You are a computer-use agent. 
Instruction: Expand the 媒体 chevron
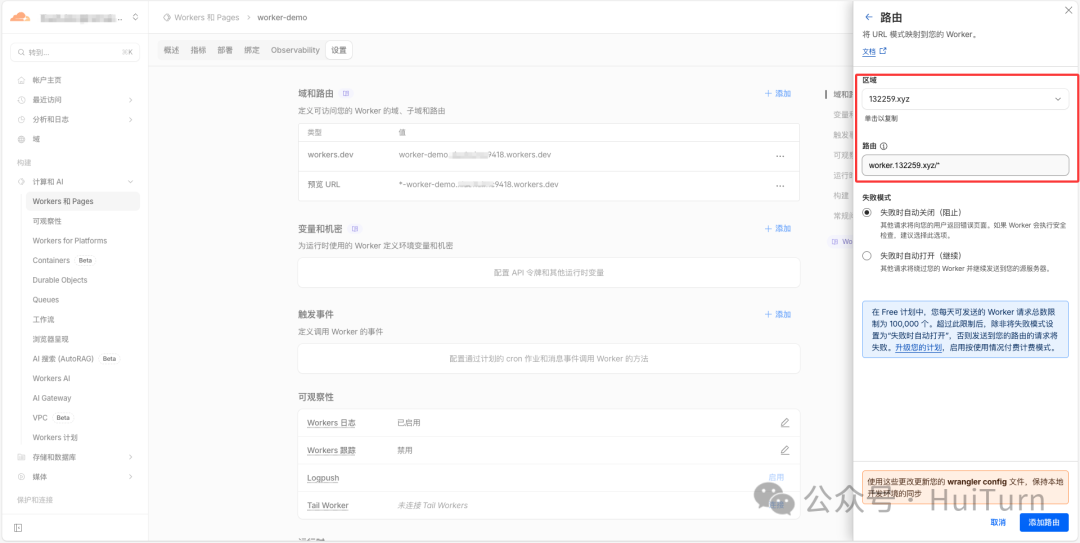pyautogui.click(x=131, y=477)
